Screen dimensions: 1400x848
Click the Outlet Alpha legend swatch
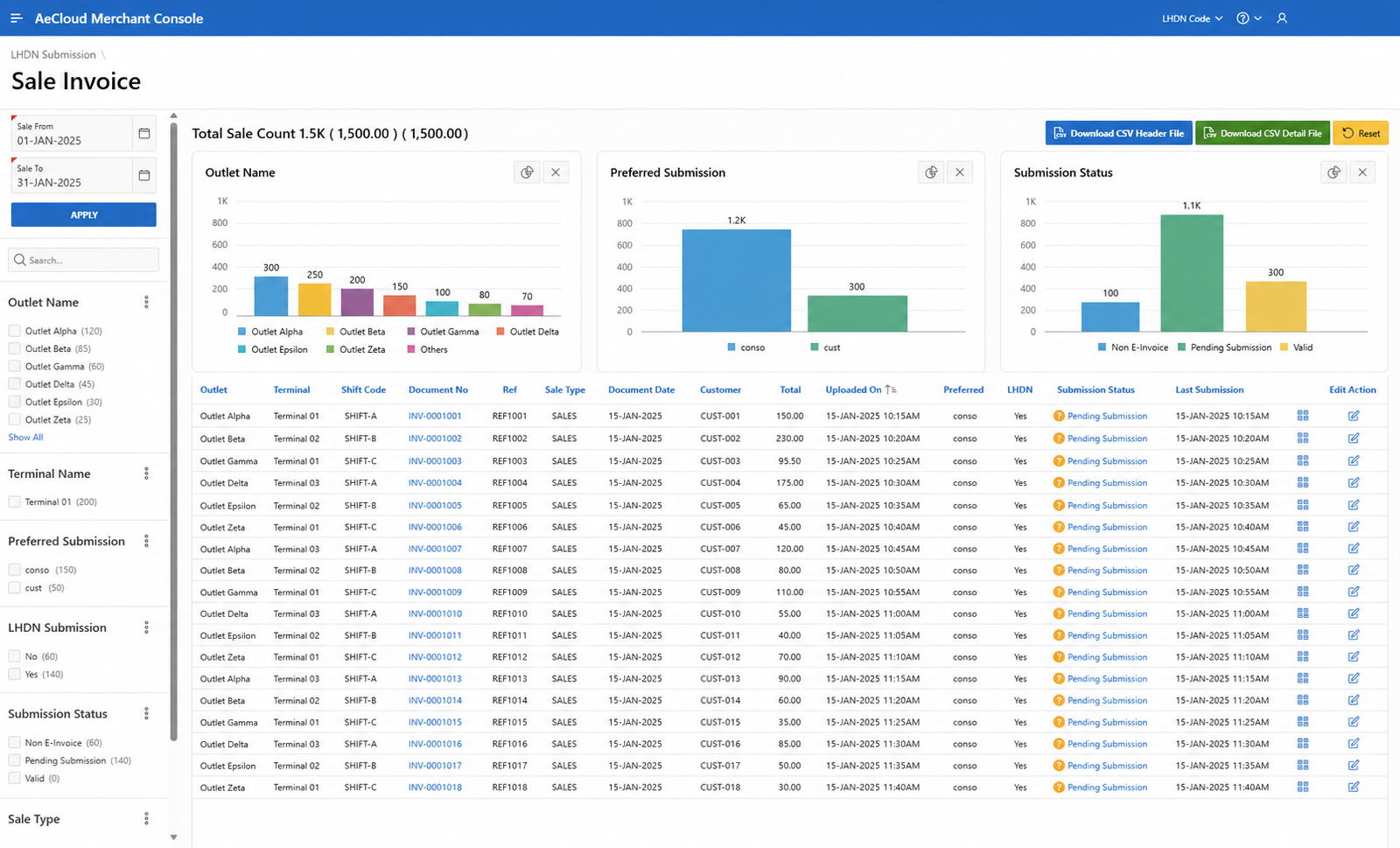pyautogui.click(x=242, y=332)
